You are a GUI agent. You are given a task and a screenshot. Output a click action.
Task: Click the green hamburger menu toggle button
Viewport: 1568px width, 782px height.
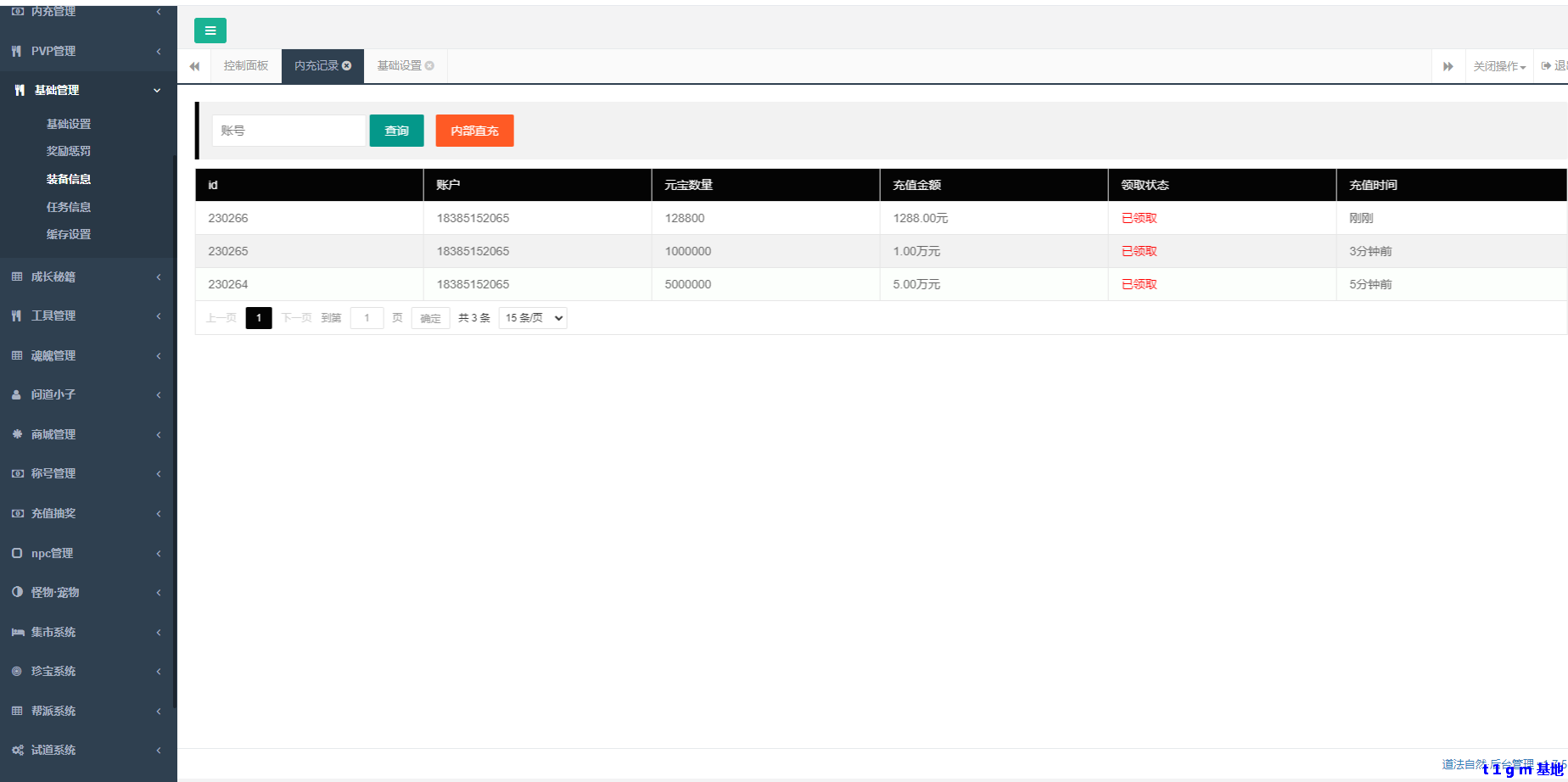point(210,31)
